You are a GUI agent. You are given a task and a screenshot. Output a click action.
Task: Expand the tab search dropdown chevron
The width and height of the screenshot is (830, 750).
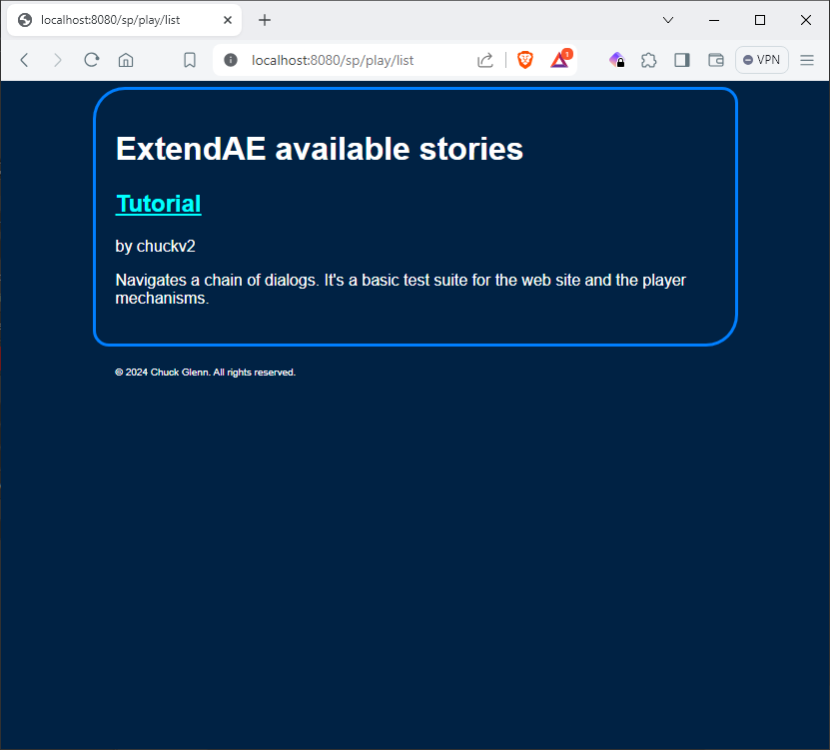[668, 20]
